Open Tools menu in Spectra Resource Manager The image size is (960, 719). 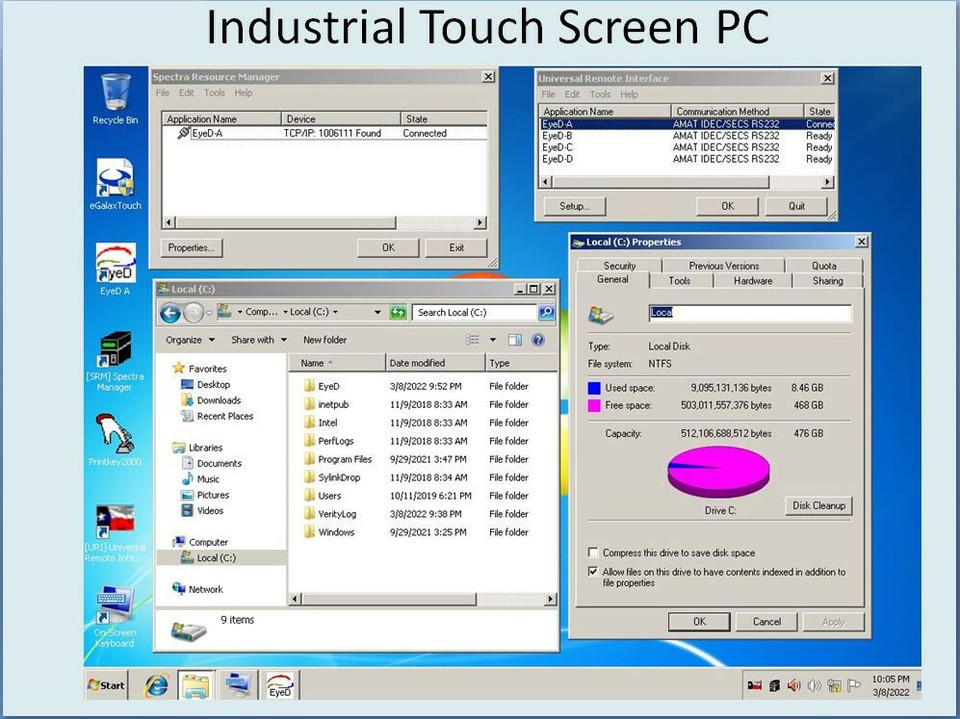coord(214,93)
